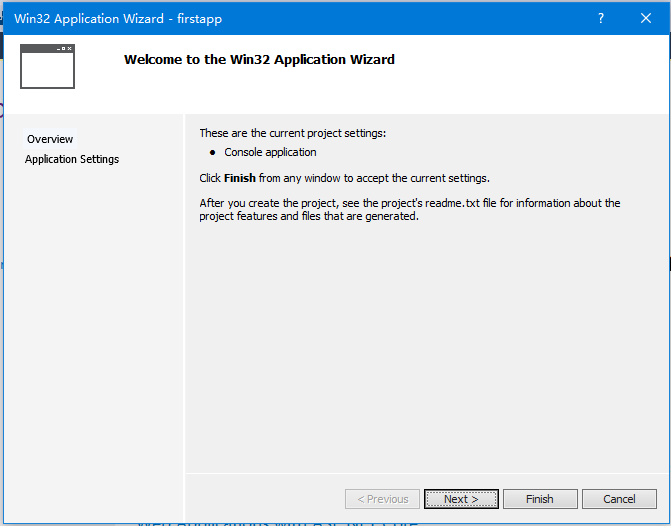Screen dimensions: 671x526
Task: Select the Overview page in sidebar
Action: coord(50,139)
